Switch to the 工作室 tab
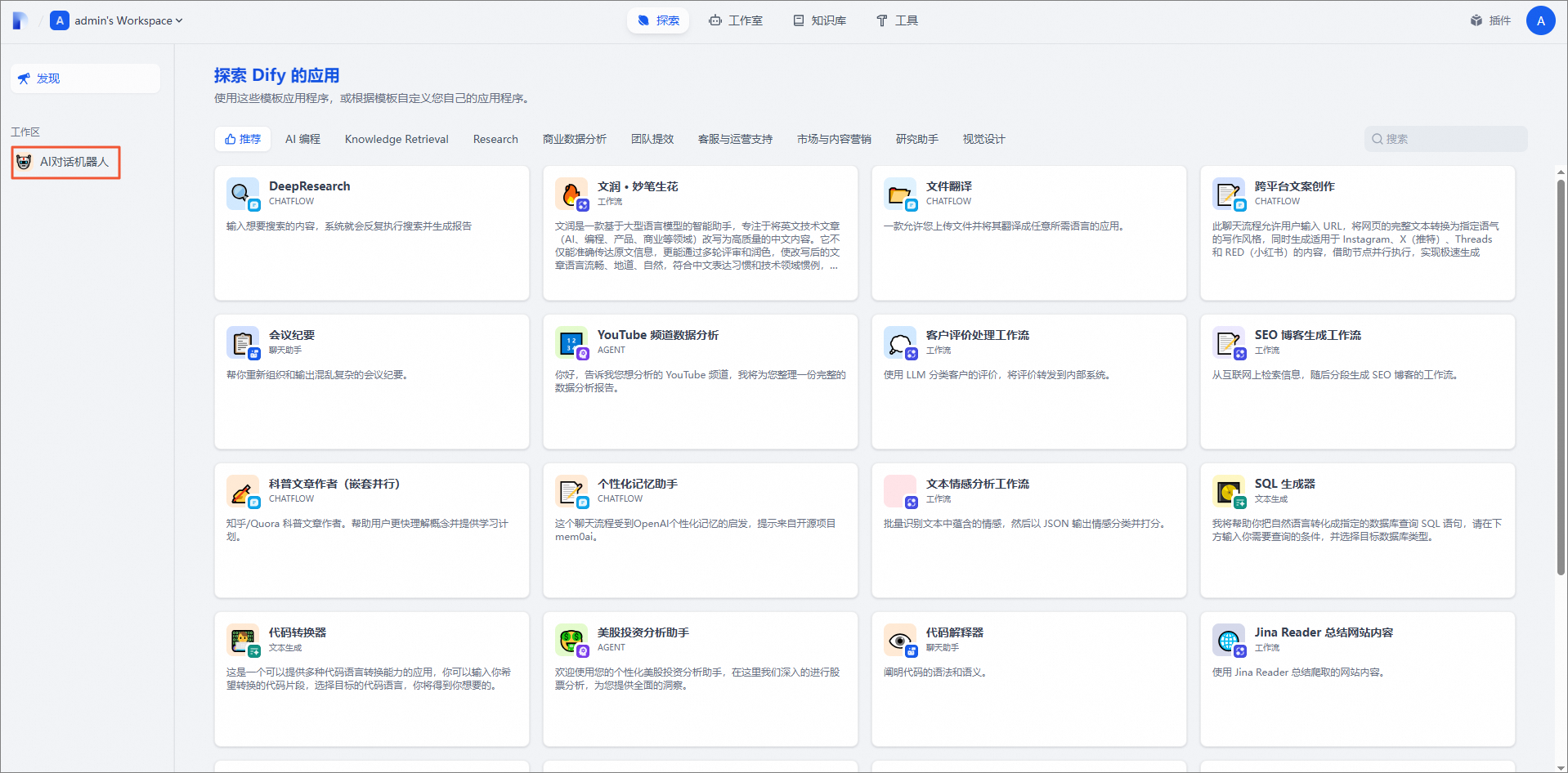 pyautogui.click(x=736, y=20)
